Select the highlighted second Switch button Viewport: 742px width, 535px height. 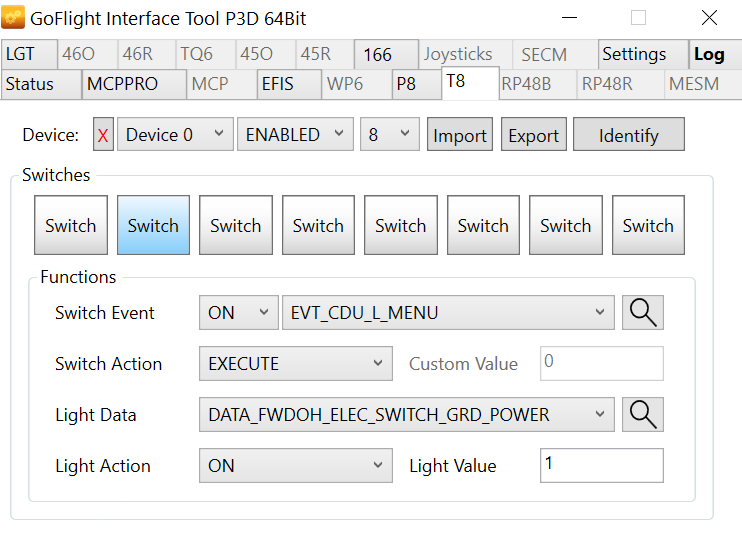coord(153,226)
